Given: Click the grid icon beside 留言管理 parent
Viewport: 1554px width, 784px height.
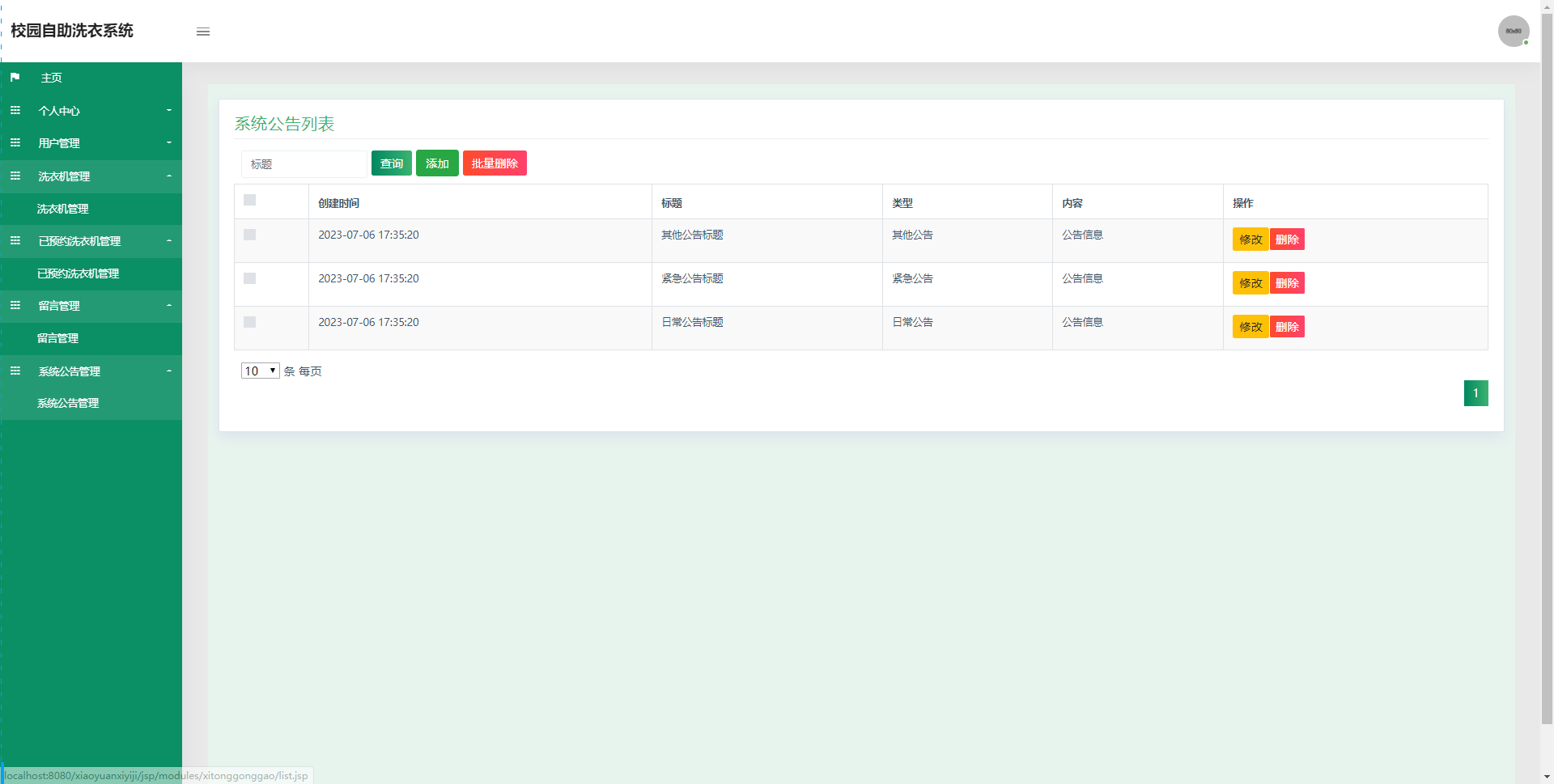Looking at the screenshot, I should pyautogui.click(x=15, y=305).
